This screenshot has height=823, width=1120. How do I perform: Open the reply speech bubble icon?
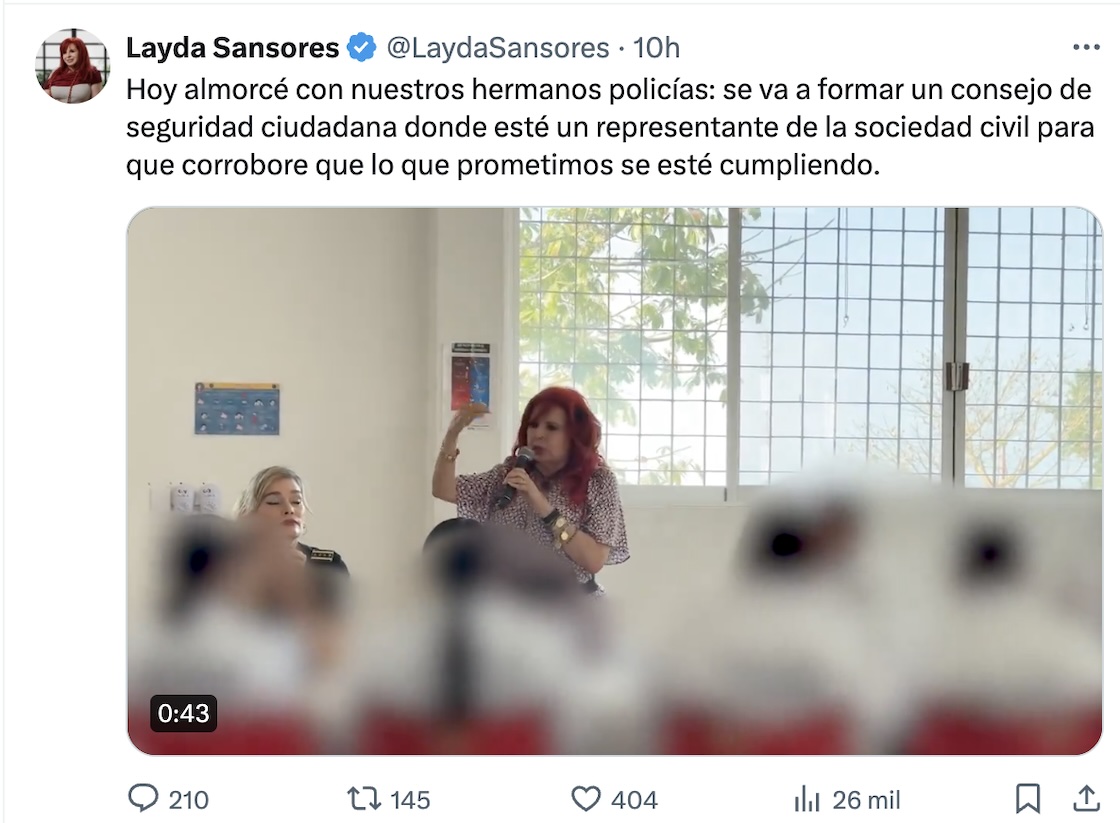point(143,798)
